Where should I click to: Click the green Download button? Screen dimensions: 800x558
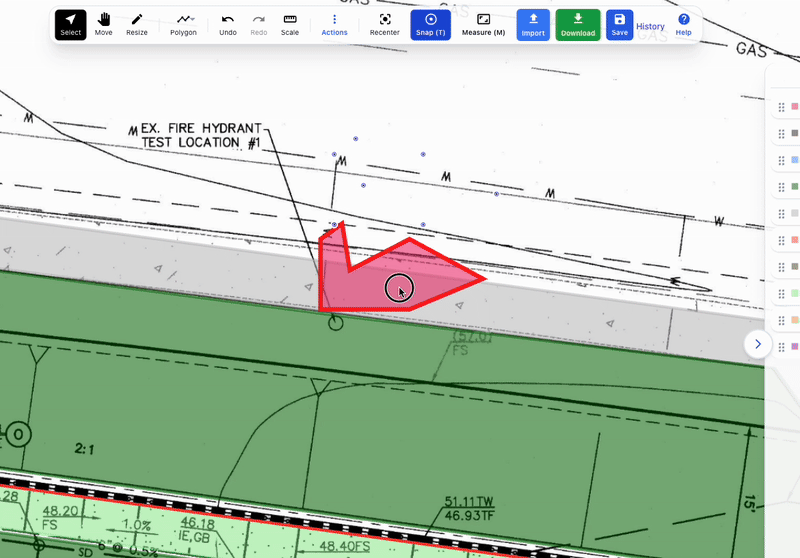point(578,24)
